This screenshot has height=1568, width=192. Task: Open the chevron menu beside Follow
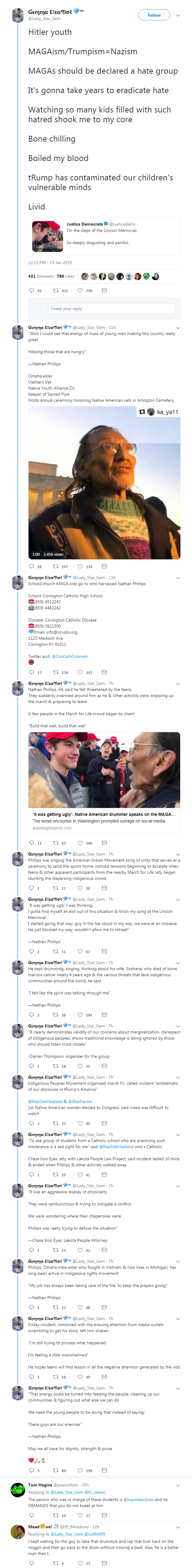coord(178,15)
